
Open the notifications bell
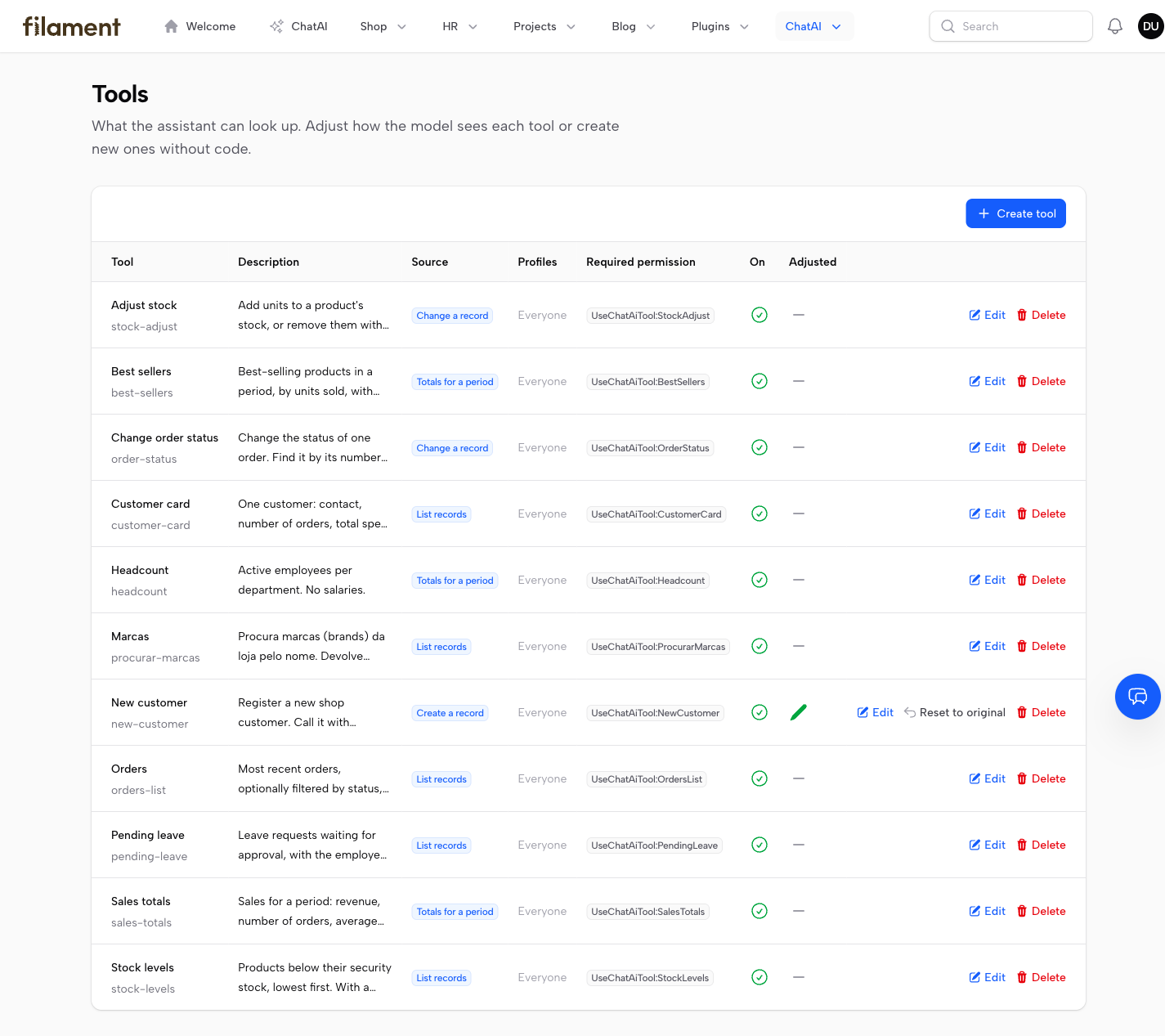tap(1115, 26)
